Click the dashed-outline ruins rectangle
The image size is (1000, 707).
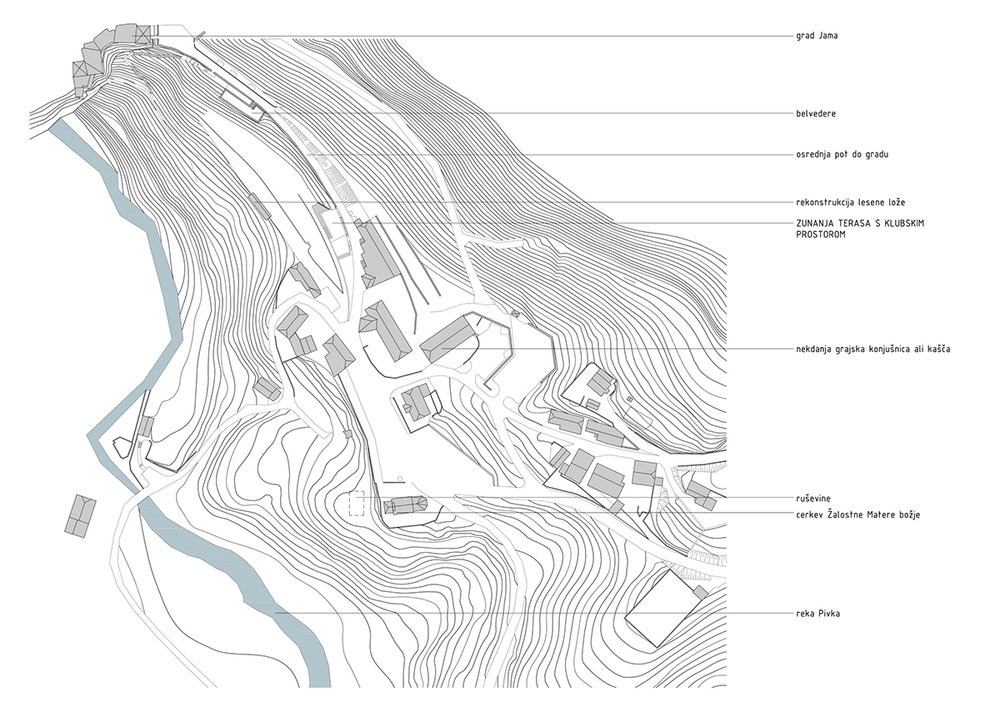357,503
